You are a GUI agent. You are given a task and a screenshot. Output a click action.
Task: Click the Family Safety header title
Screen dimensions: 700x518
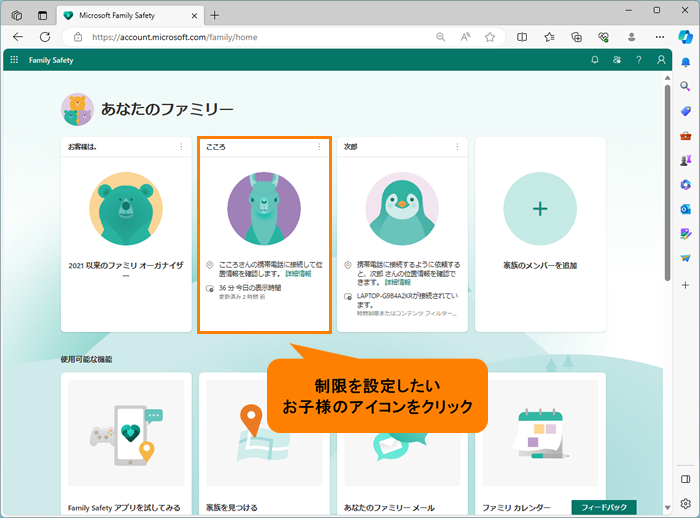coord(51,60)
